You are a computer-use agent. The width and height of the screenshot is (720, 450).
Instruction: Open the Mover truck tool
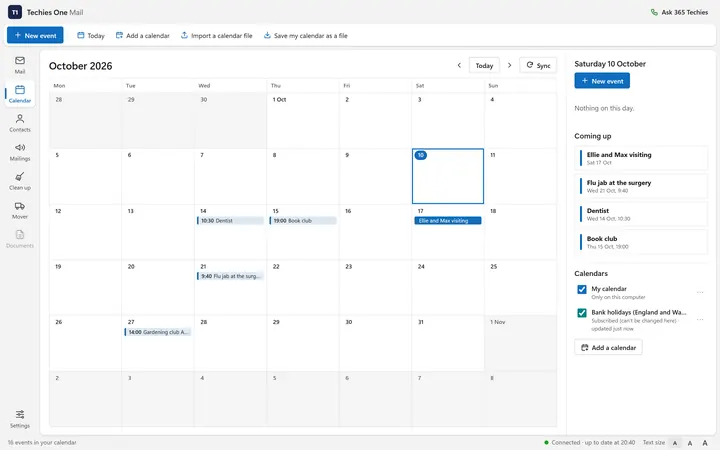point(20,210)
